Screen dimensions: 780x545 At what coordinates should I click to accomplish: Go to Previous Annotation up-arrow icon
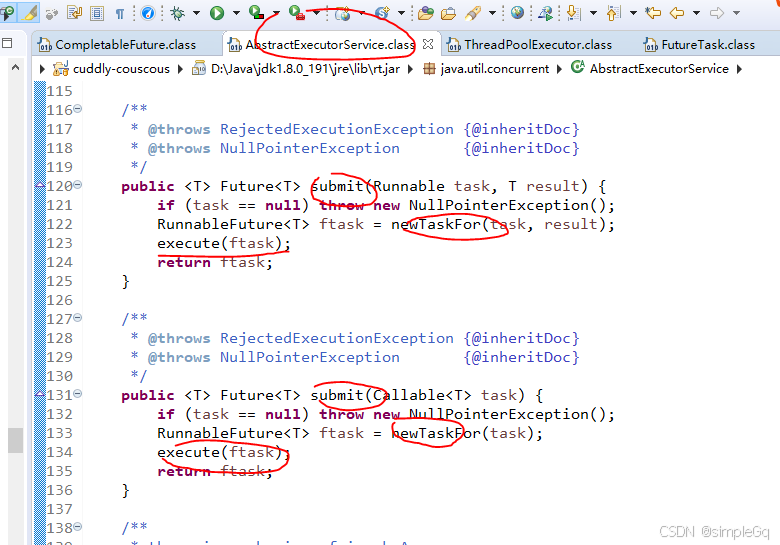coord(613,13)
